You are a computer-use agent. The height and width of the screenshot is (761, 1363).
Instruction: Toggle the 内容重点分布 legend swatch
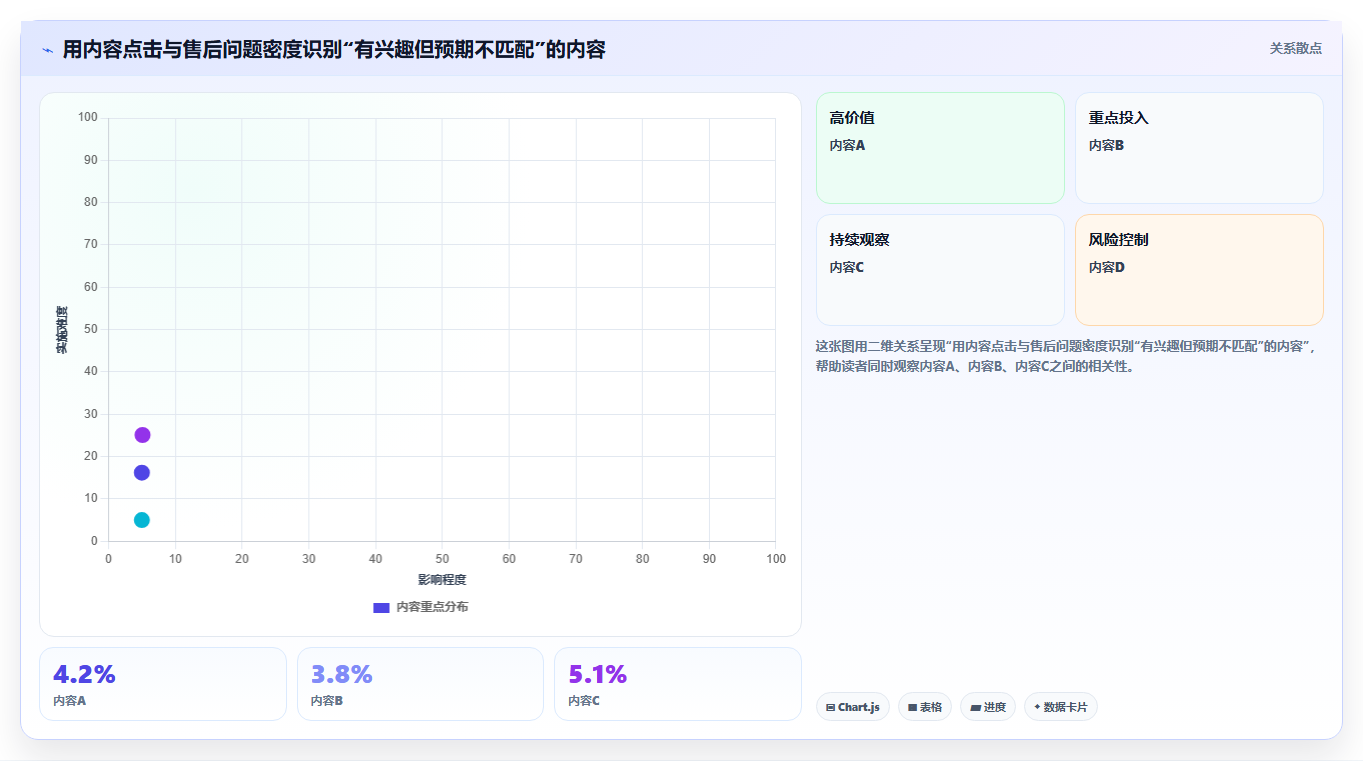[381, 607]
